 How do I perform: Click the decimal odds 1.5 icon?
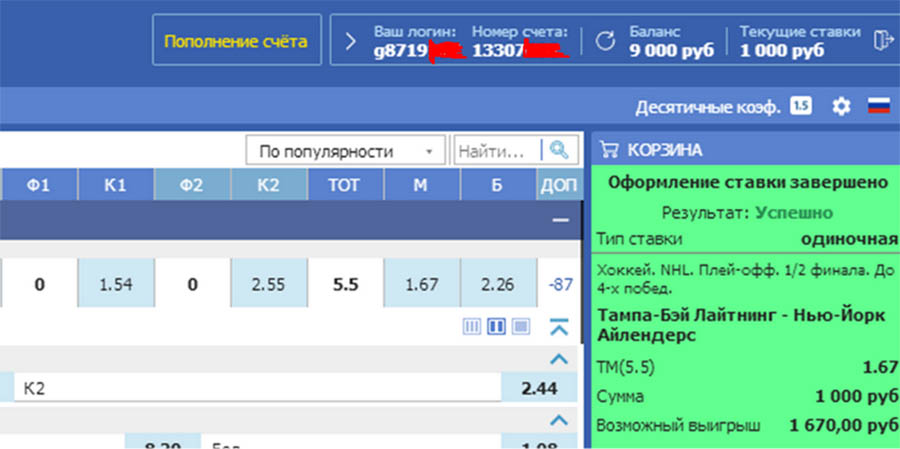pyautogui.click(x=800, y=106)
